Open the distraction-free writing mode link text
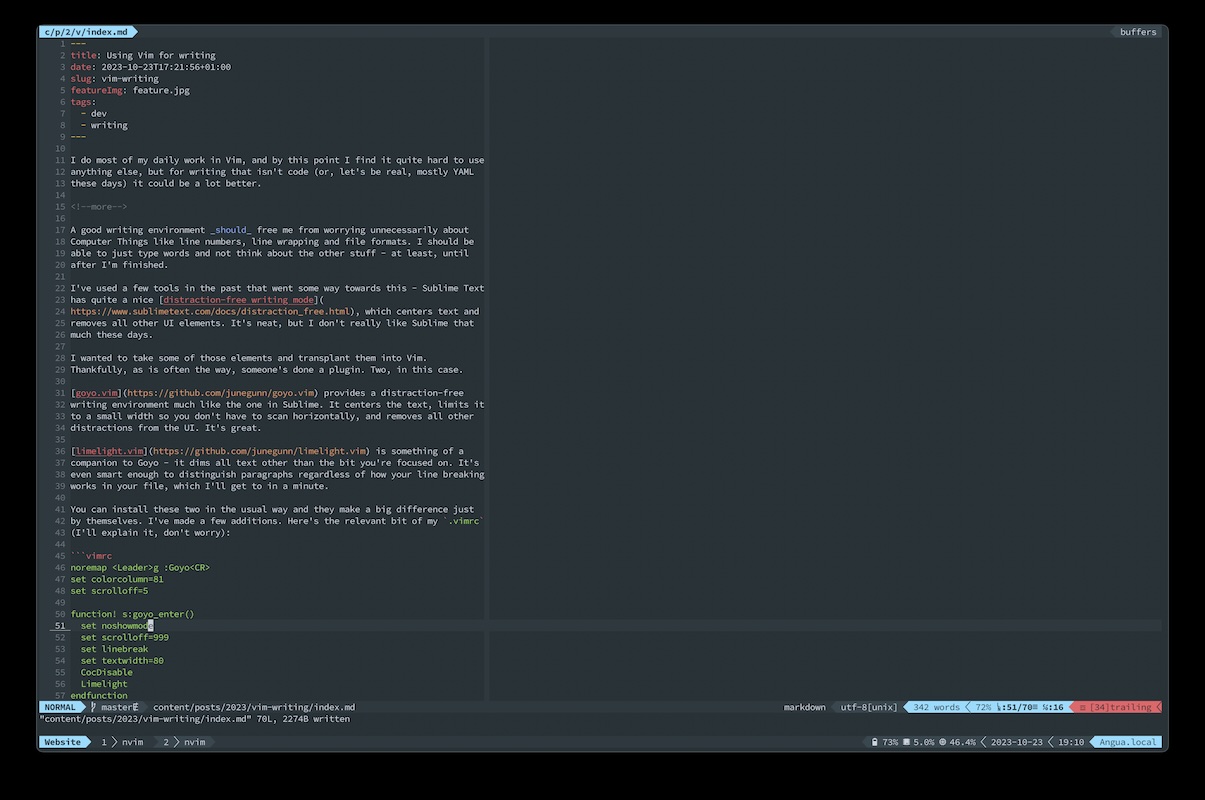This screenshot has height=800, width=1205. 238,299
